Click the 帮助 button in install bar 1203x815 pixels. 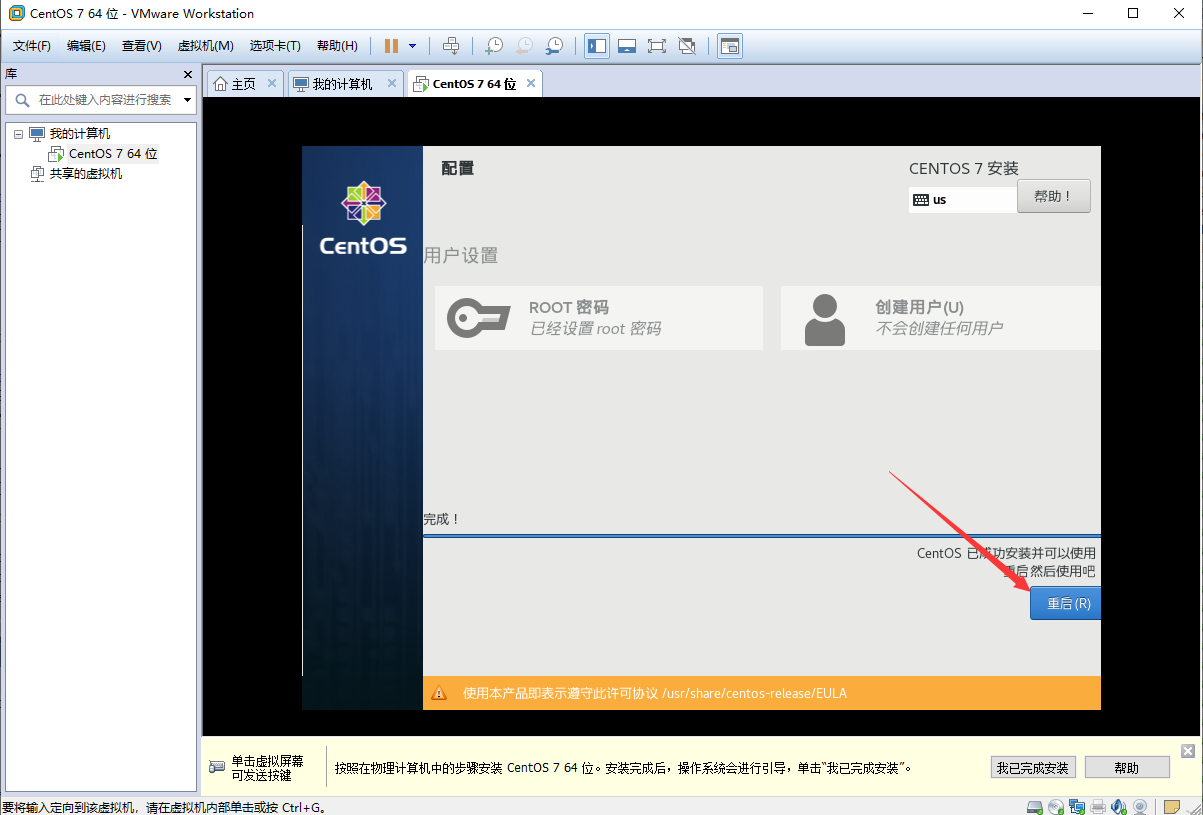[x=1126, y=768]
